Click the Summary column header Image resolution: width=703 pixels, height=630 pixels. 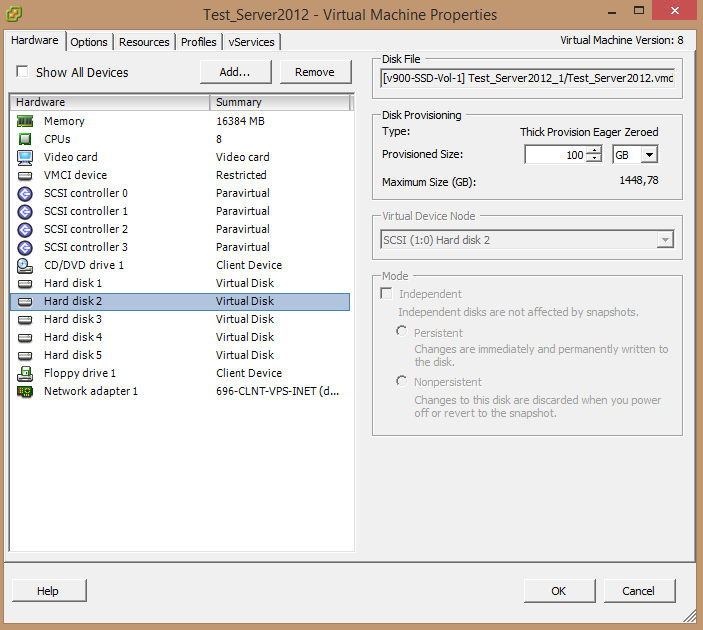click(280, 102)
